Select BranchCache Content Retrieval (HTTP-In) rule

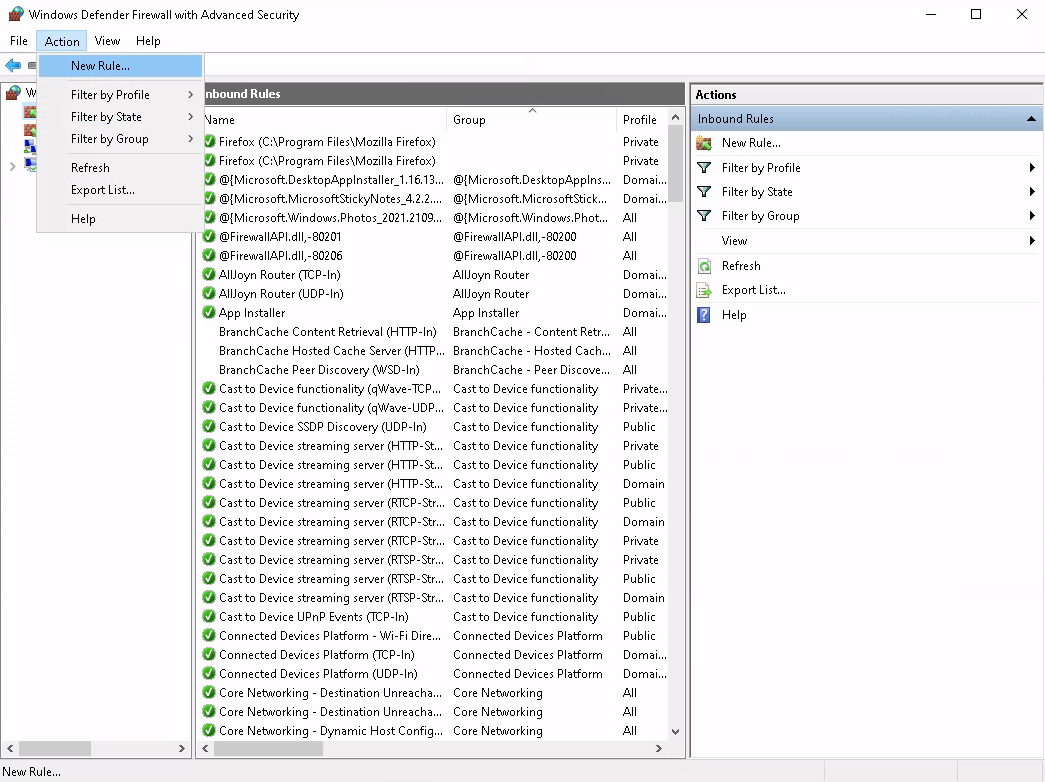(x=435, y=331)
